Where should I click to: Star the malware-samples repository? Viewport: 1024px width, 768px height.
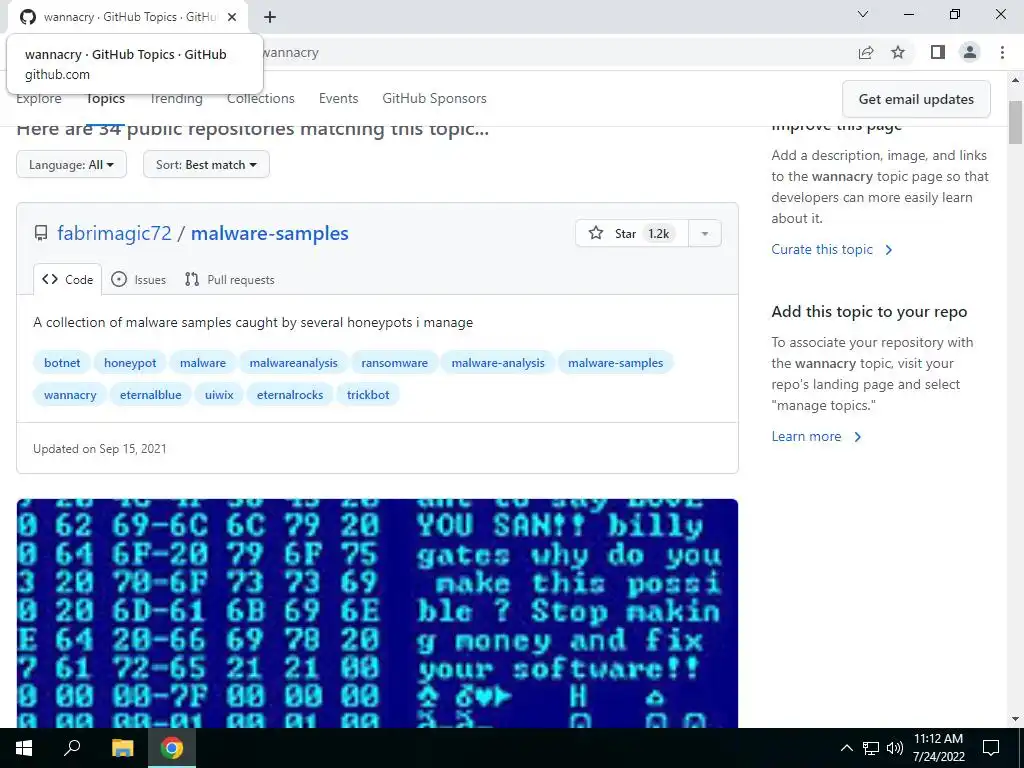coord(632,233)
